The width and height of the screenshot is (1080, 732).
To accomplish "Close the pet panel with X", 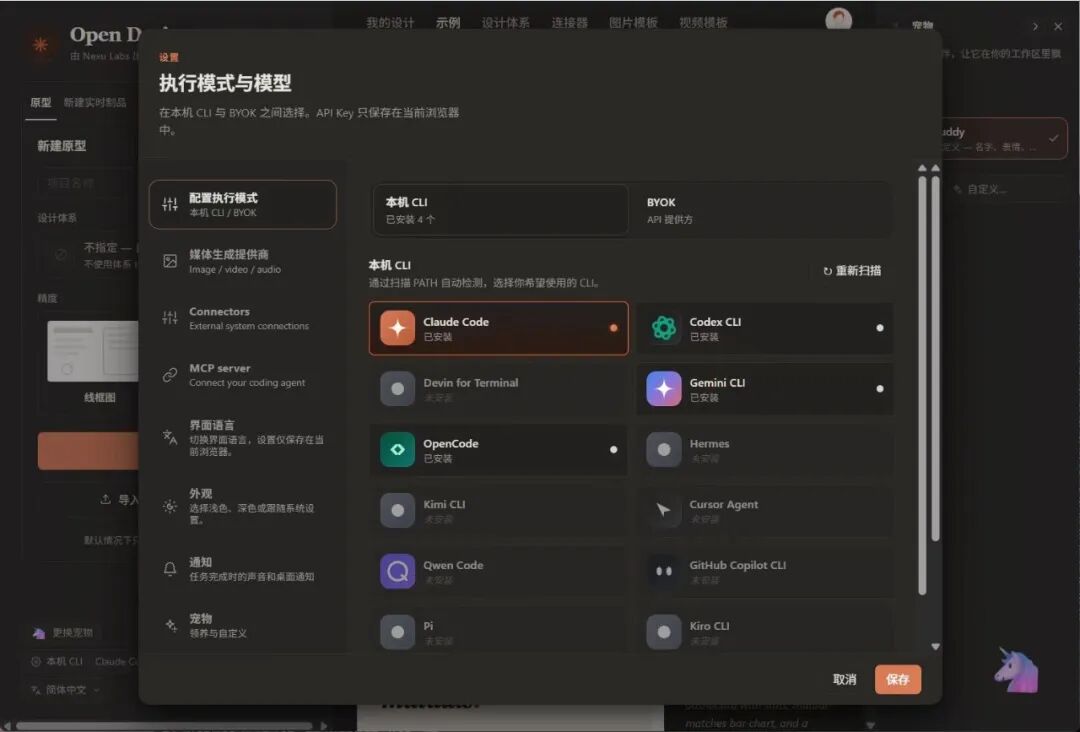I will pos(1058,26).
